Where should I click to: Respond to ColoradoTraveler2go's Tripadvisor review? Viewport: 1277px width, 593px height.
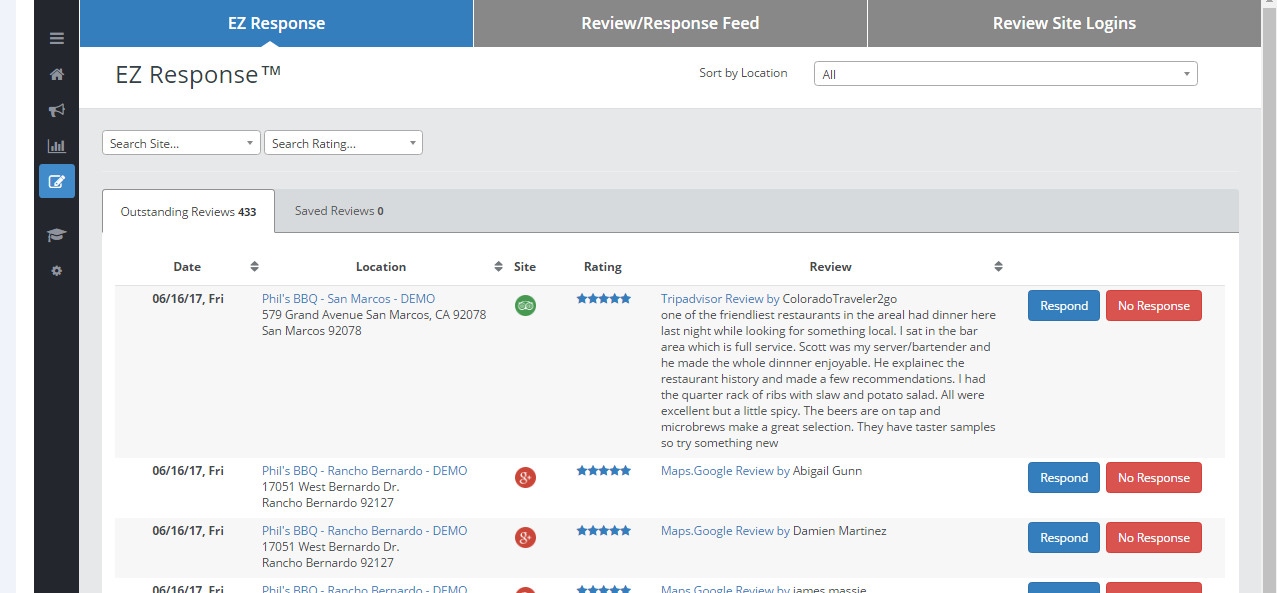click(1063, 306)
